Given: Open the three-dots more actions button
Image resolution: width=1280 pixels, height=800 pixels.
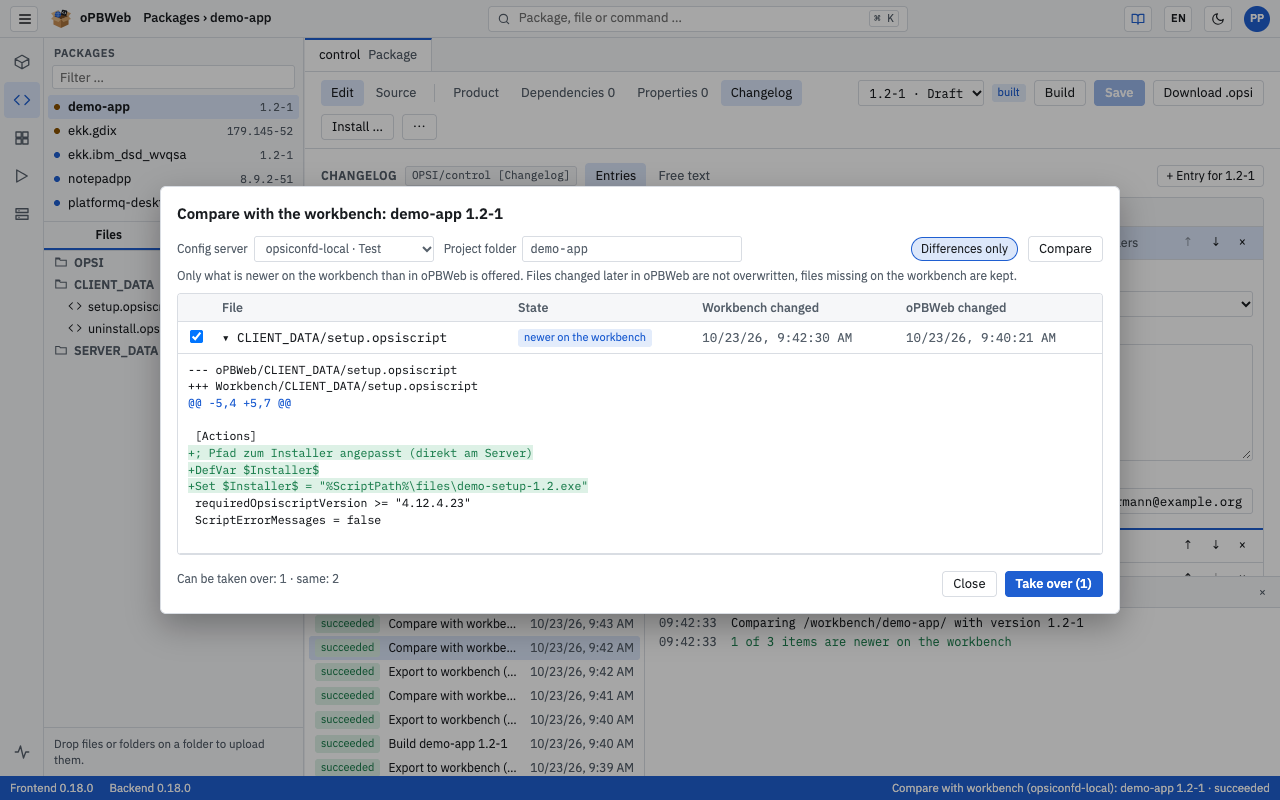Looking at the screenshot, I should click(419, 127).
